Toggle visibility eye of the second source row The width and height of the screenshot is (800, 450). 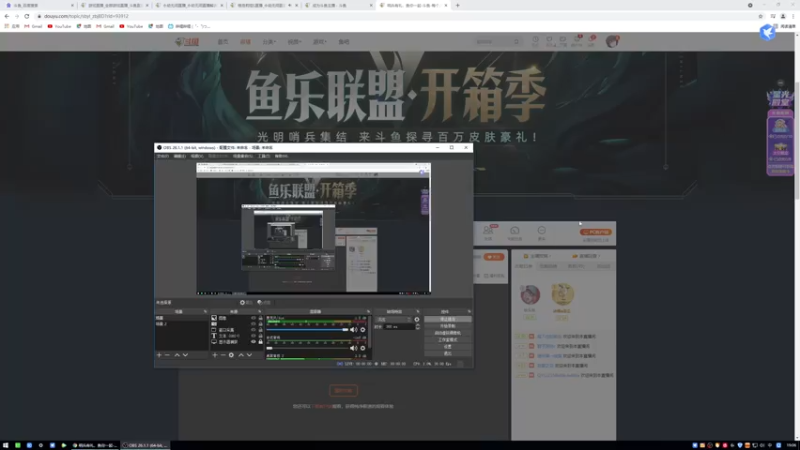pyautogui.click(x=253, y=324)
